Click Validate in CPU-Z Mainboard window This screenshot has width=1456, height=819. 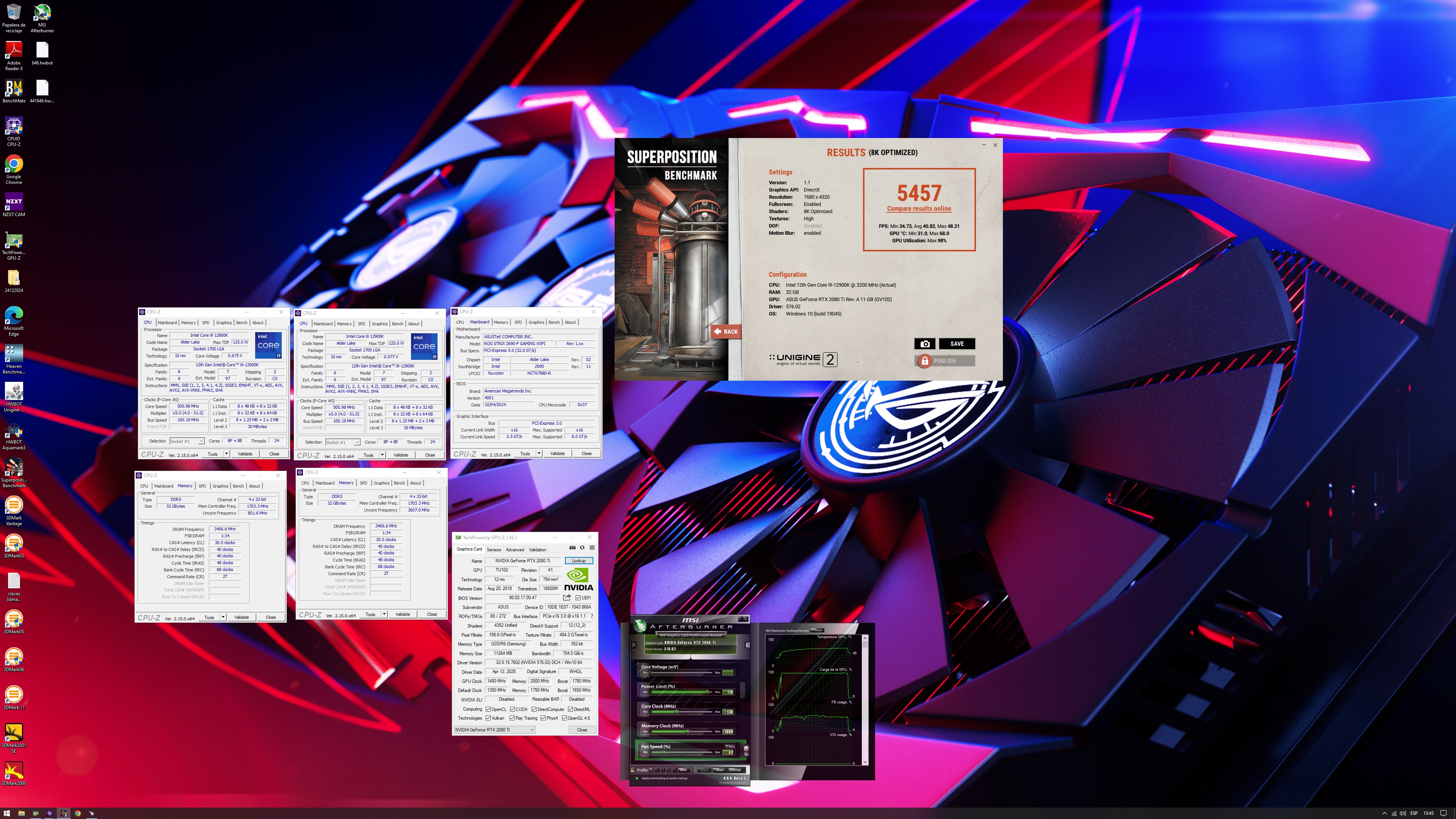(557, 454)
